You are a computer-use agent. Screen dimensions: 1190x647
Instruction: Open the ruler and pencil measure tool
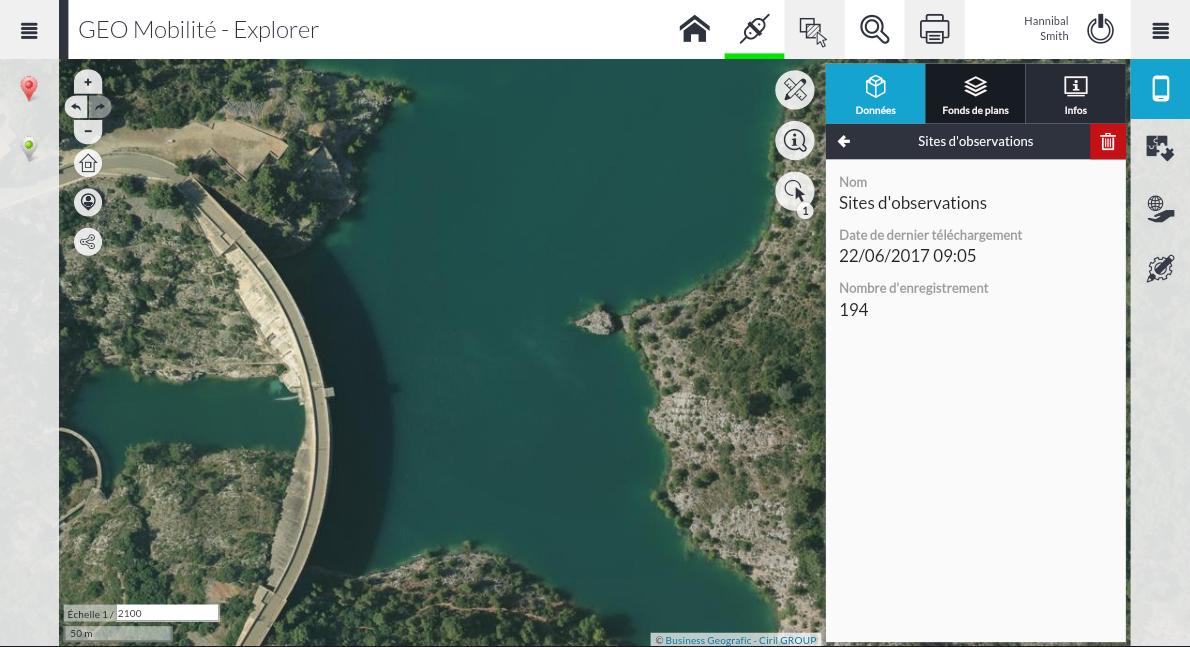794,90
